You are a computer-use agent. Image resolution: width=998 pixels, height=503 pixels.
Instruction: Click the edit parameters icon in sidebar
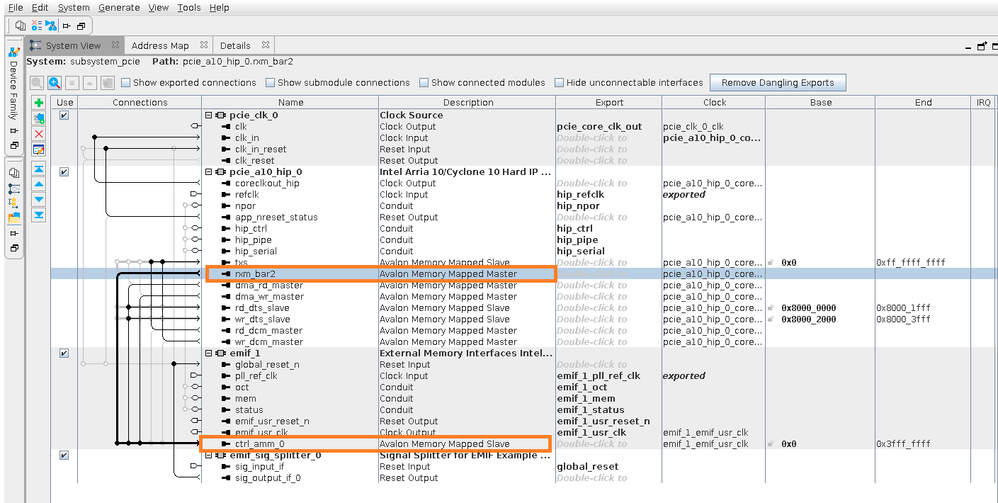click(39, 149)
